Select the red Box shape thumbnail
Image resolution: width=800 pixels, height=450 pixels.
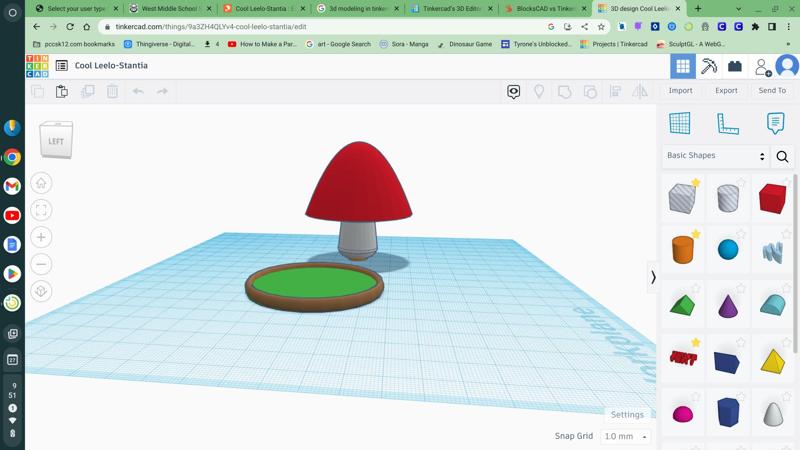pyautogui.click(x=772, y=198)
